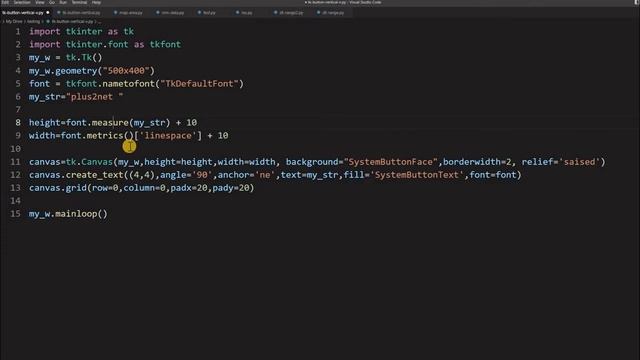
Task: Click the 'linespace' string on line 9
Action: (168, 136)
